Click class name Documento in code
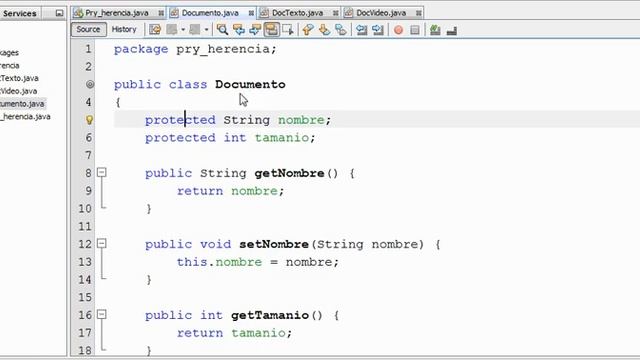The image size is (640, 360). point(250,84)
